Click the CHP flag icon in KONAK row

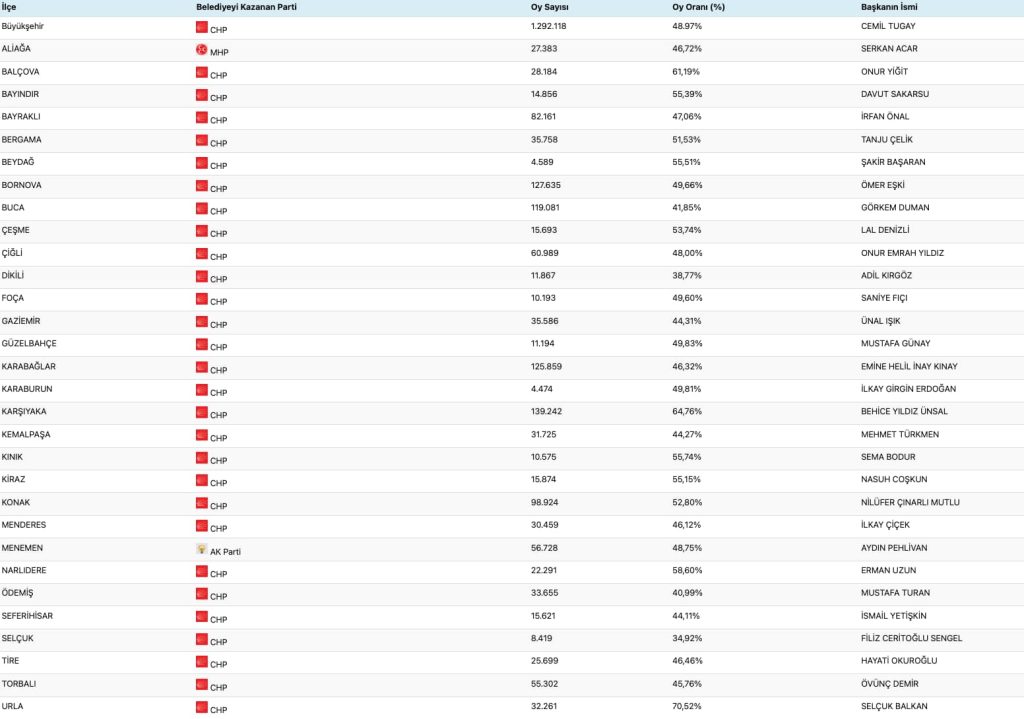pyautogui.click(x=201, y=504)
